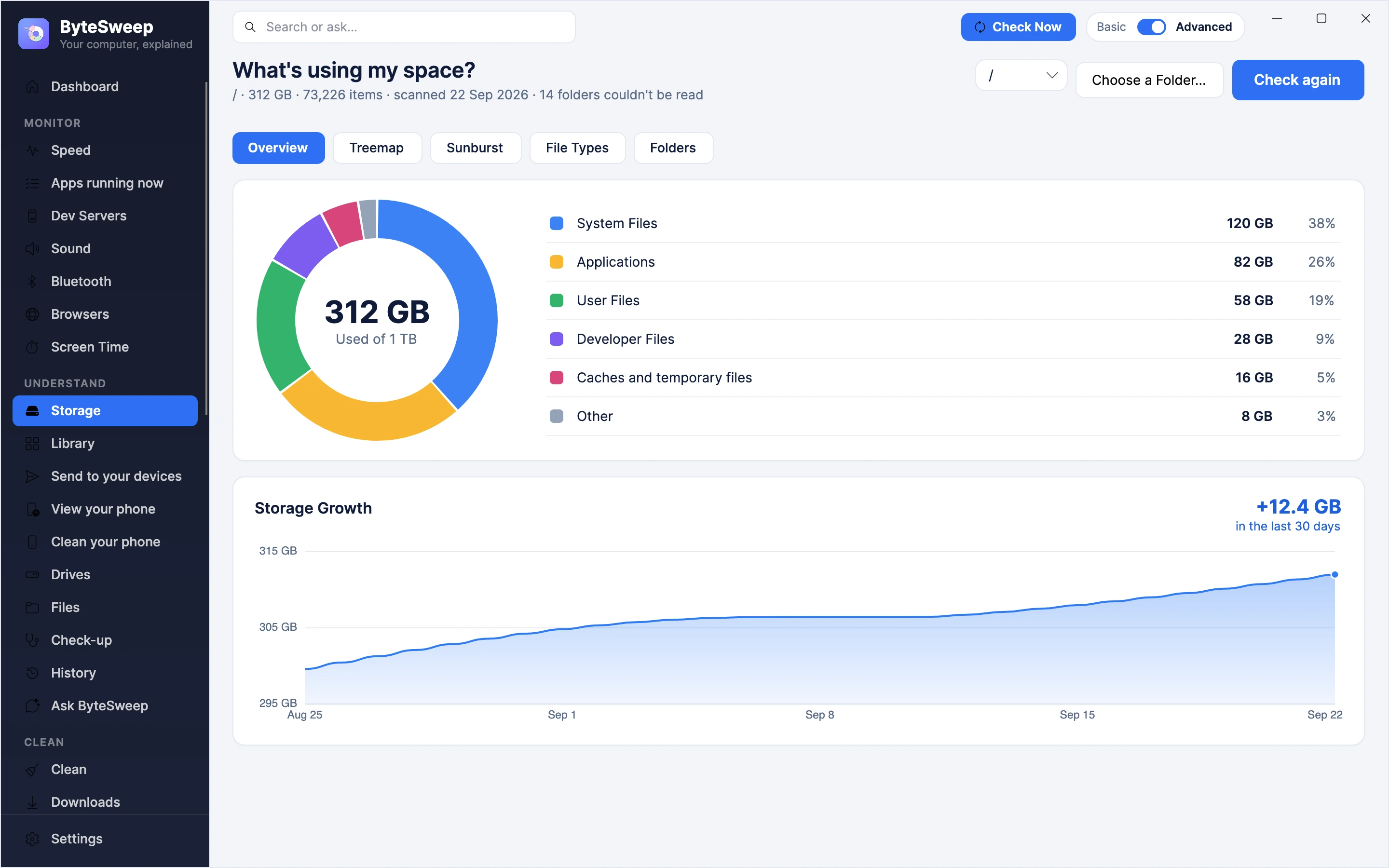Open the root path dropdown
The width and height of the screenshot is (1389, 868).
[x=1021, y=75]
